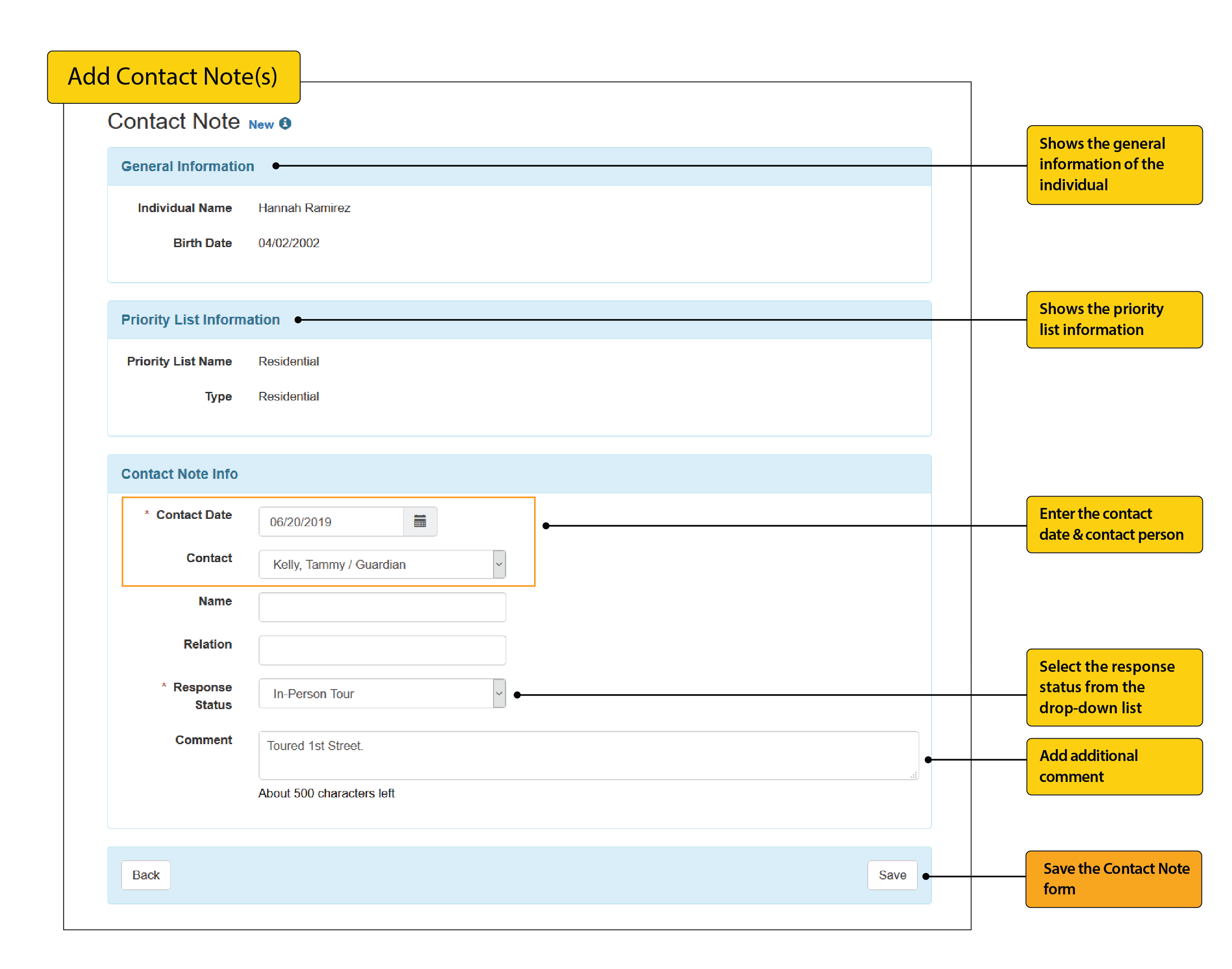1232x969 pixels.
Task: Focus the Relation input field
Action: click(x=382, y=650)
